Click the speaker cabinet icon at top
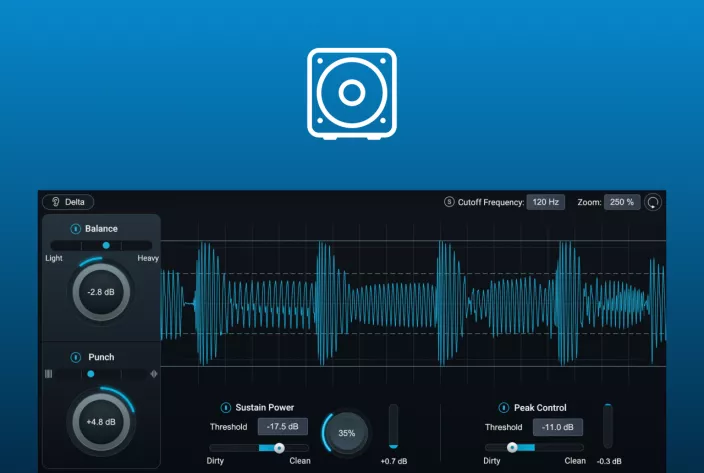The image size is (704, 473). point(351,93)
